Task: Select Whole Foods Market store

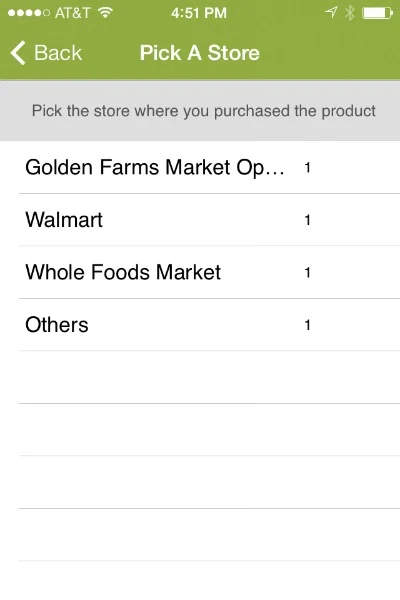Action: tap(209, 272)
